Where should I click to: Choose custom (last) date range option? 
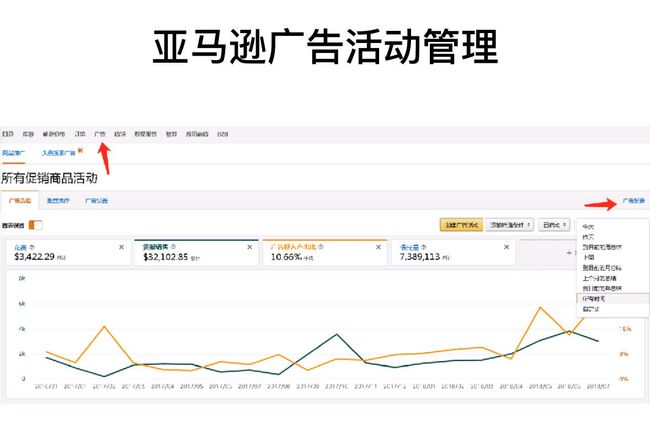click(613, 309)
